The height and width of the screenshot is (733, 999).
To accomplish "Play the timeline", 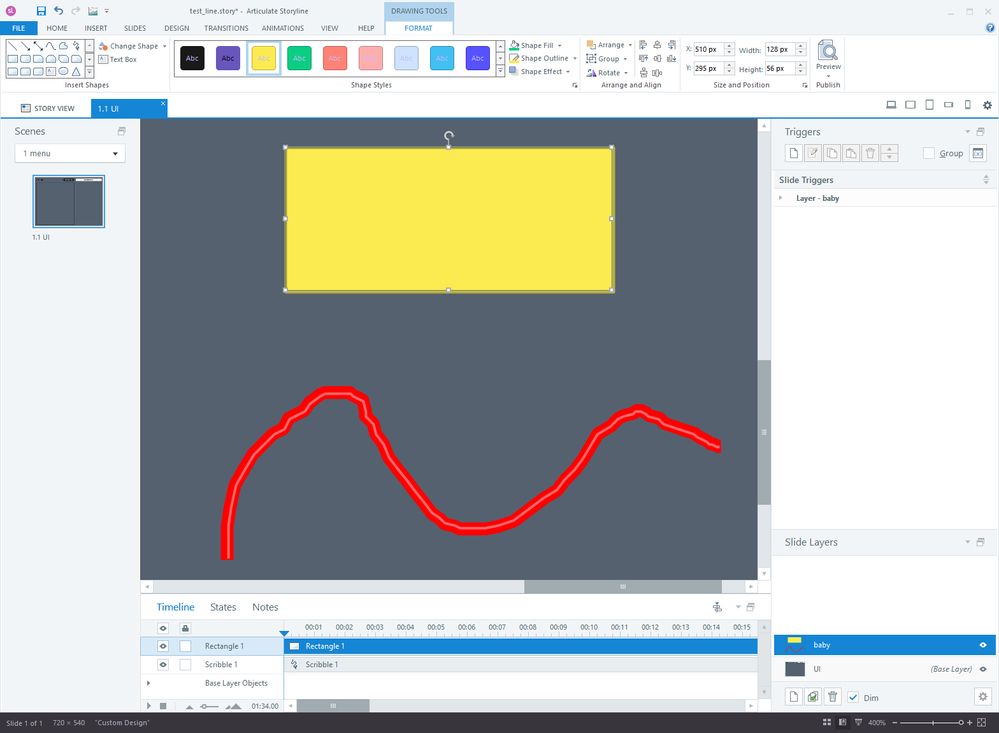I will (149, 706).
